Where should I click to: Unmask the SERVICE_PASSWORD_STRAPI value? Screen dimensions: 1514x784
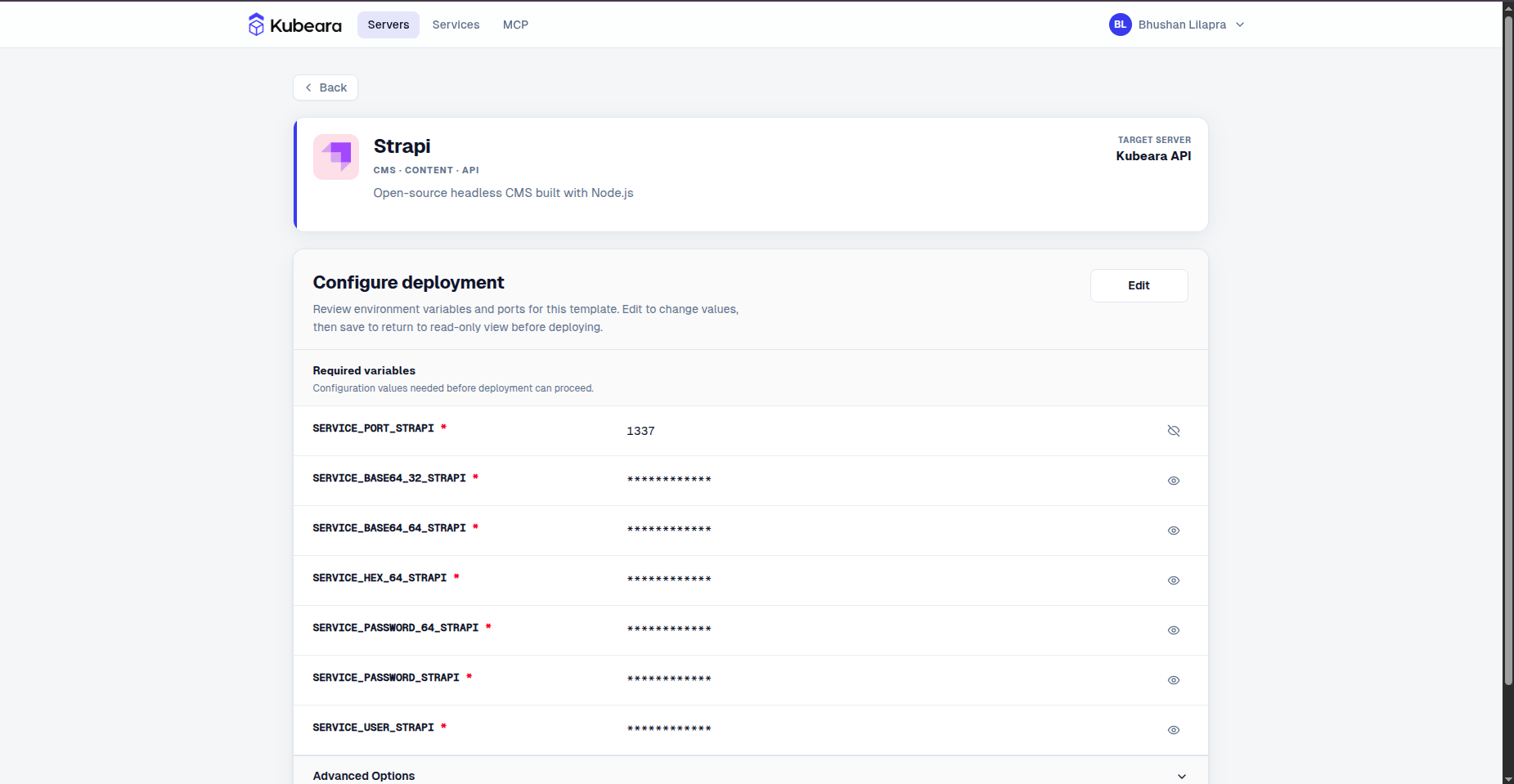pyautogui.click(x=1174, y=680)
